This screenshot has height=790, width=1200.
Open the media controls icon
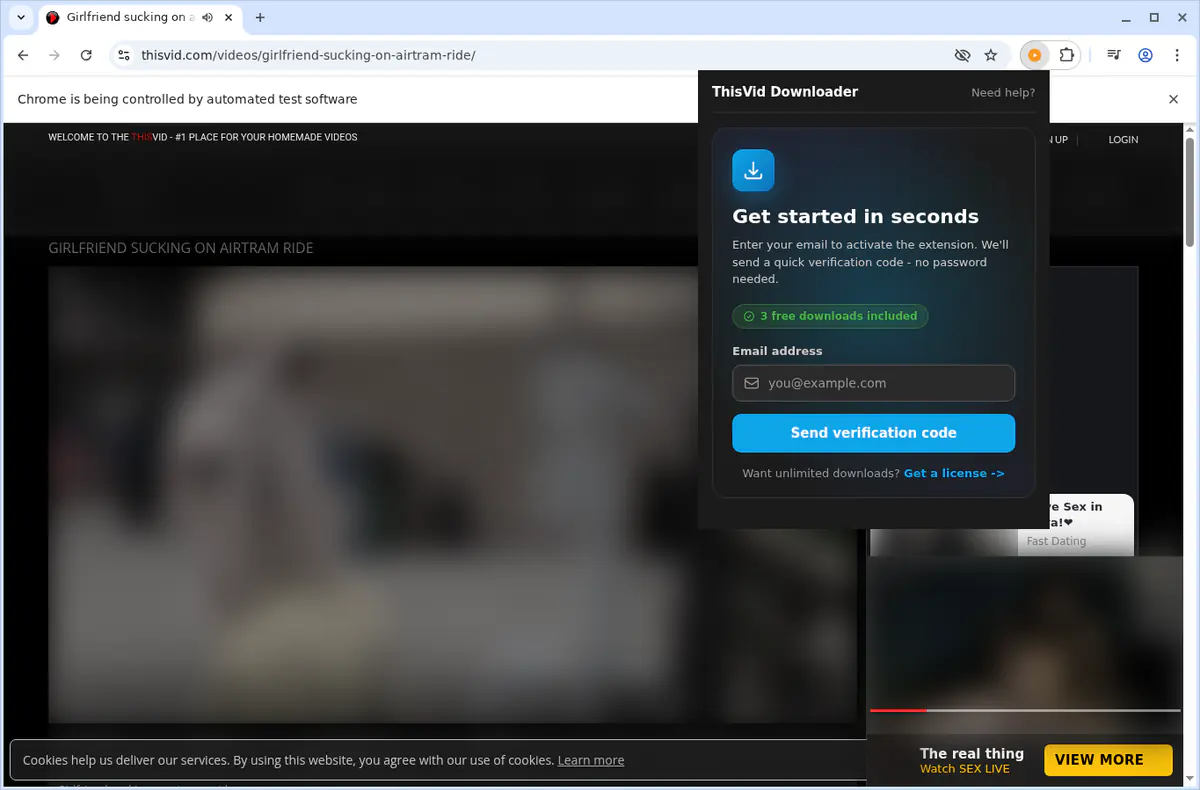[1114, 55]
